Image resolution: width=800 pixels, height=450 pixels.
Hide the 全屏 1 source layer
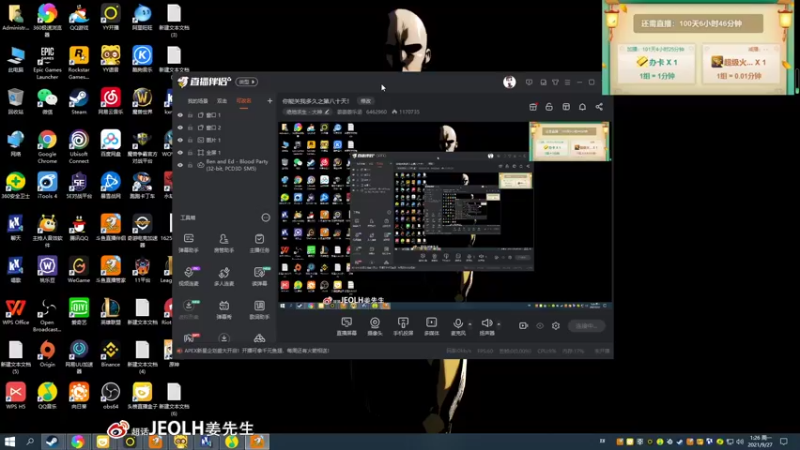(180, 153)
